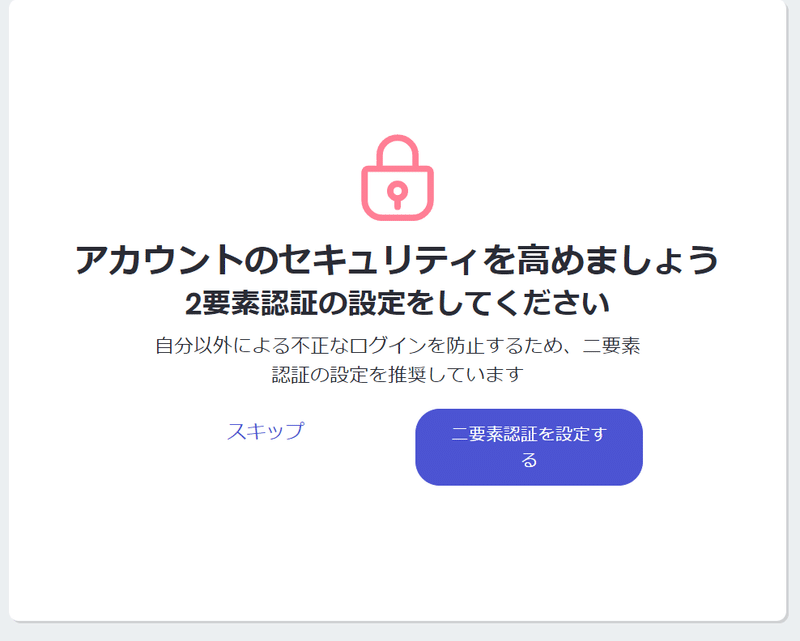Click ください at the subheading end

coord(552,303)
